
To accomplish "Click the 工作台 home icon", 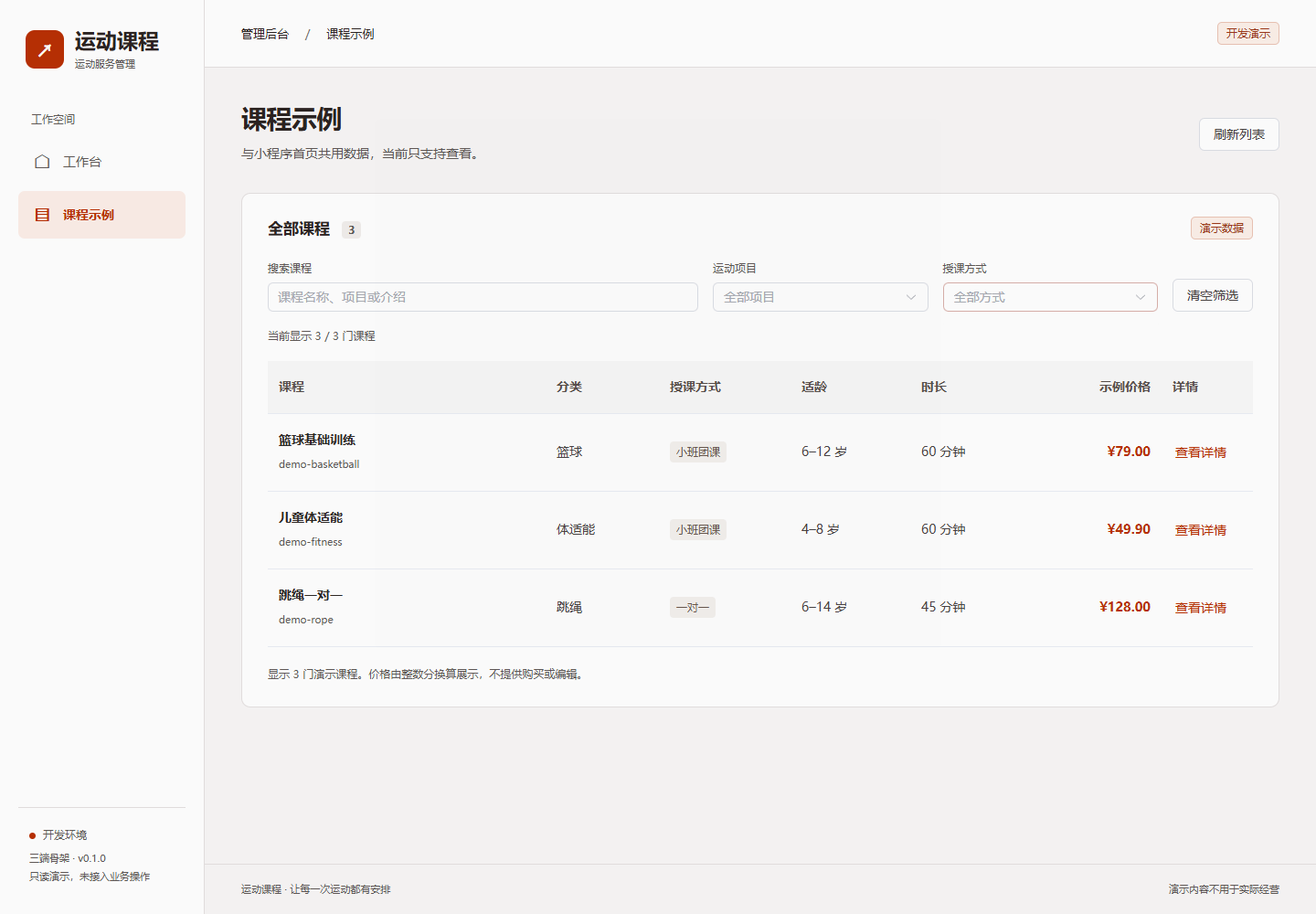I will [x=42, y=162].
